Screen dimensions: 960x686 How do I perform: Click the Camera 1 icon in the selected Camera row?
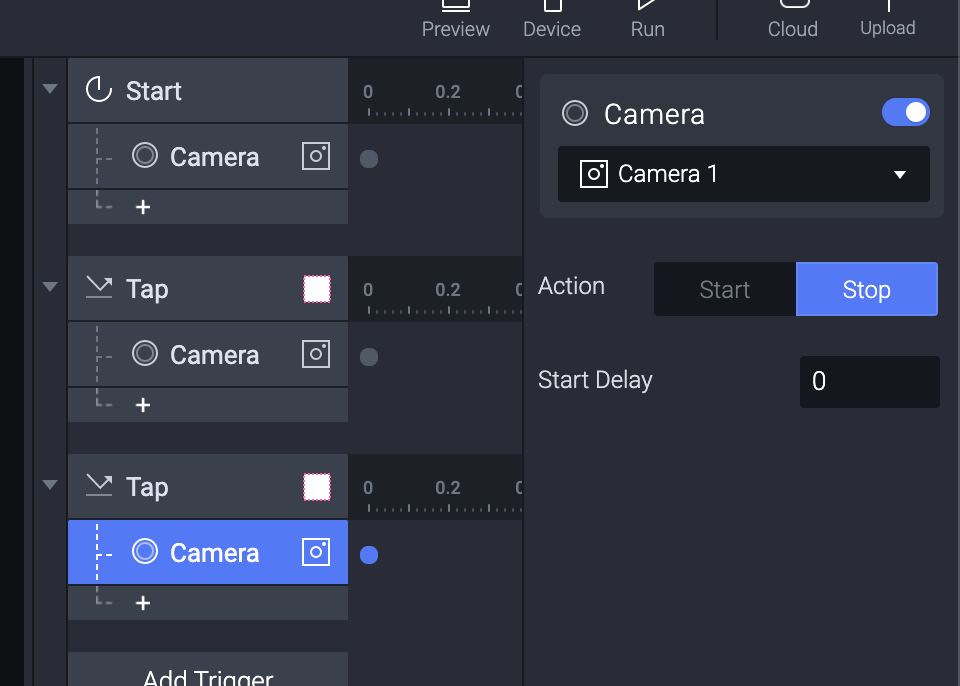316,553
